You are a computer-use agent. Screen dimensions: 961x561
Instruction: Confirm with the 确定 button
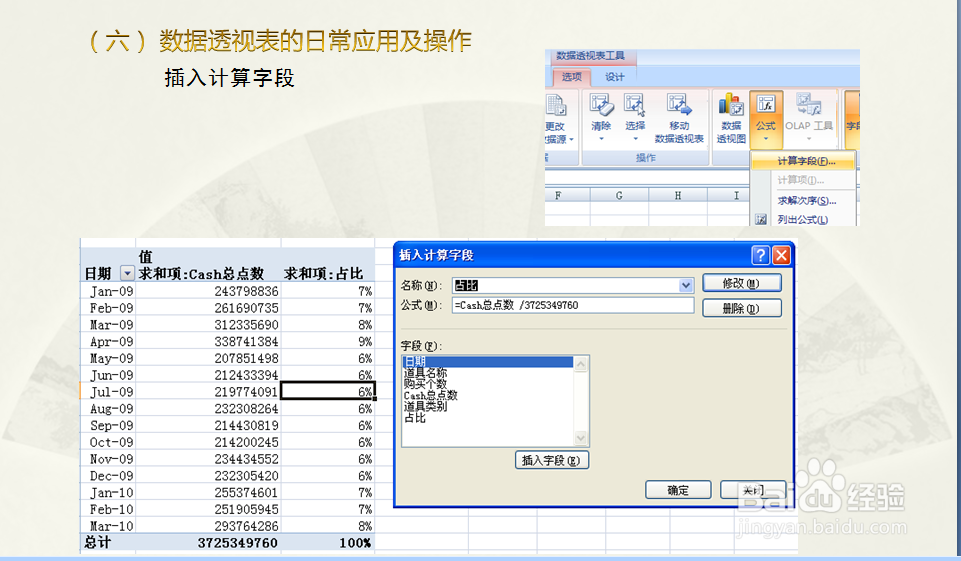(x=678, y=490)
